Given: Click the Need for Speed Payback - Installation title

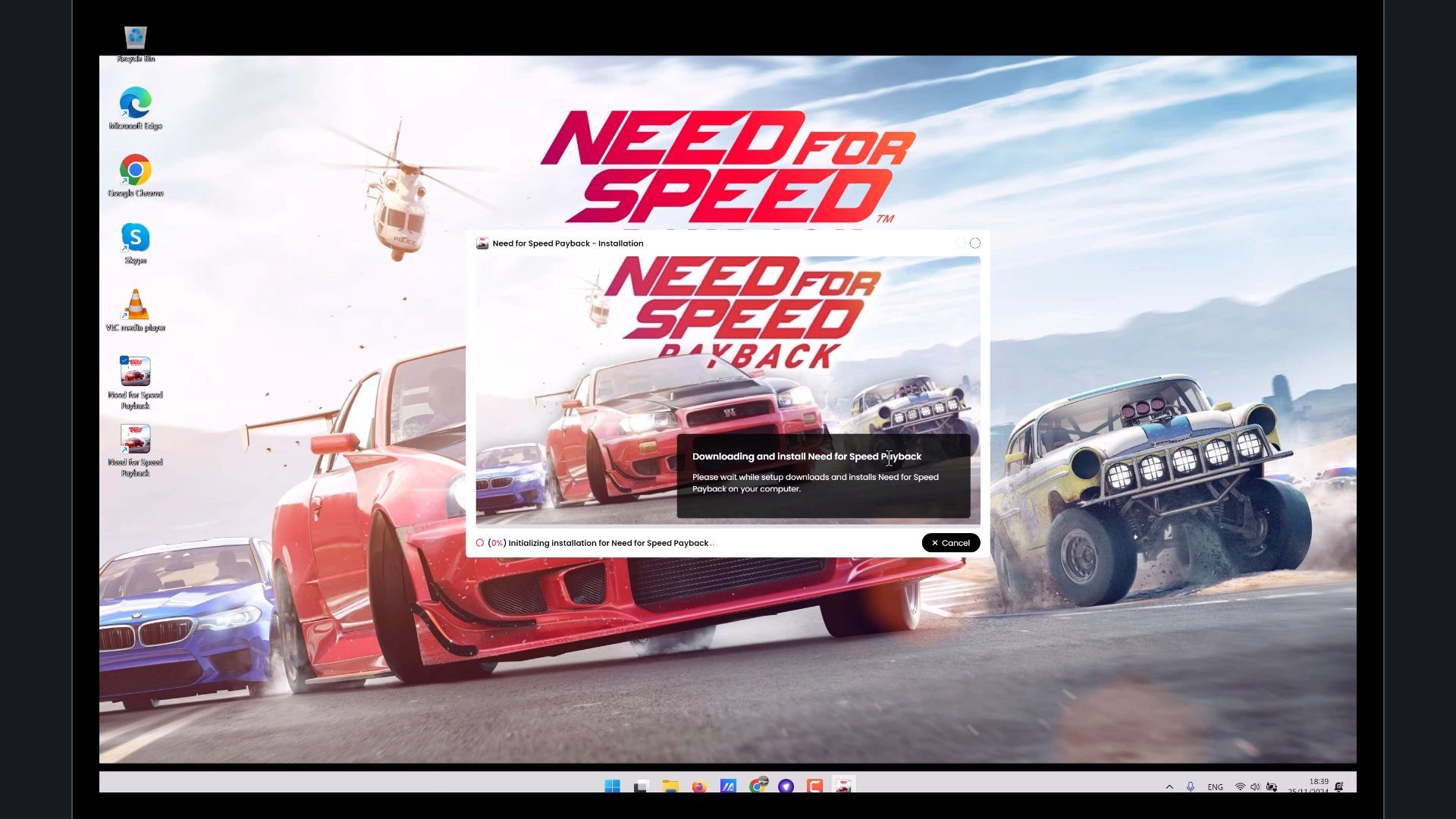Looking at the screenshot, I should pos(568,243).
